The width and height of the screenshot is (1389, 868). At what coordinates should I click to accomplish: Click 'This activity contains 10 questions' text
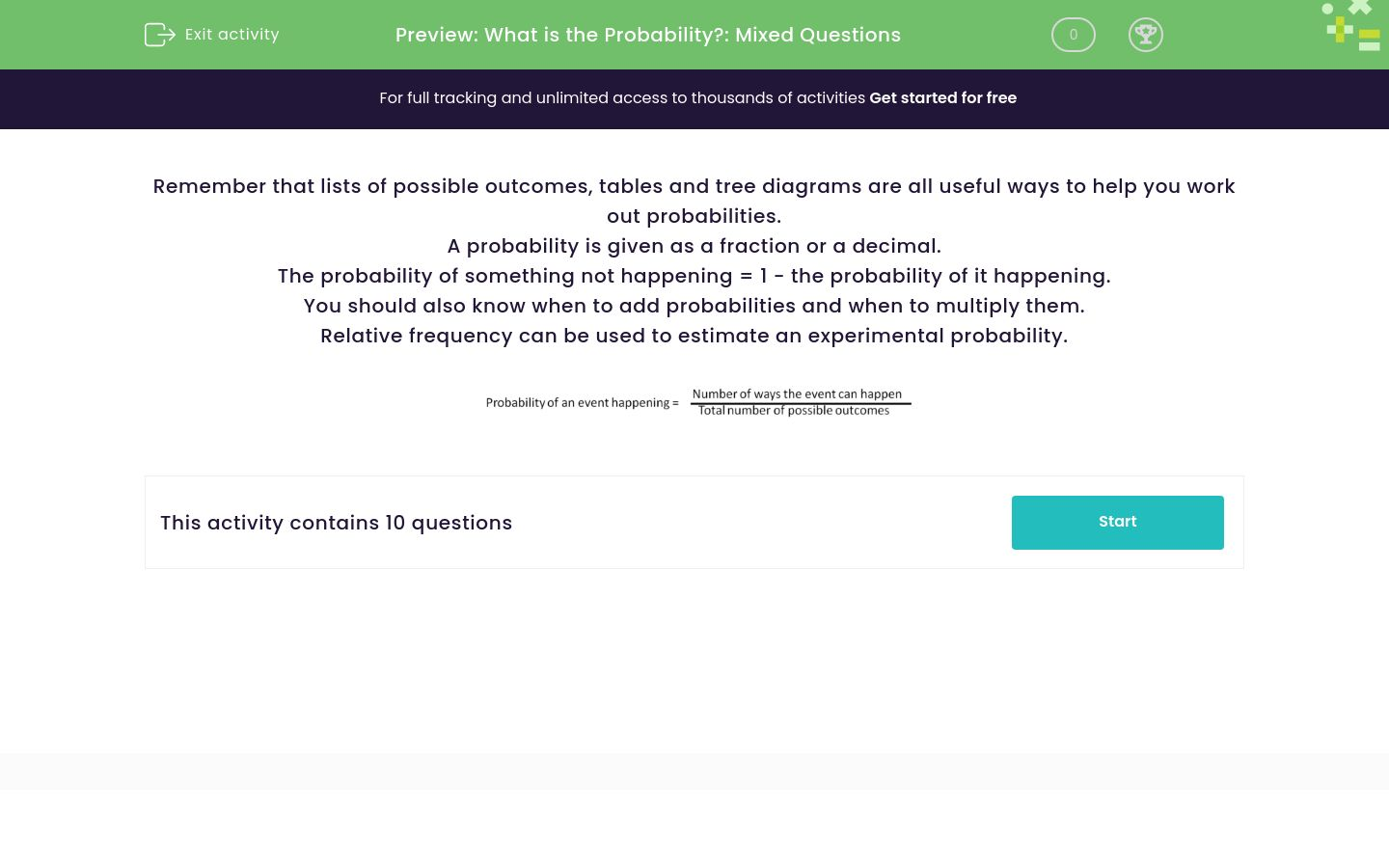tap(336, 523)
